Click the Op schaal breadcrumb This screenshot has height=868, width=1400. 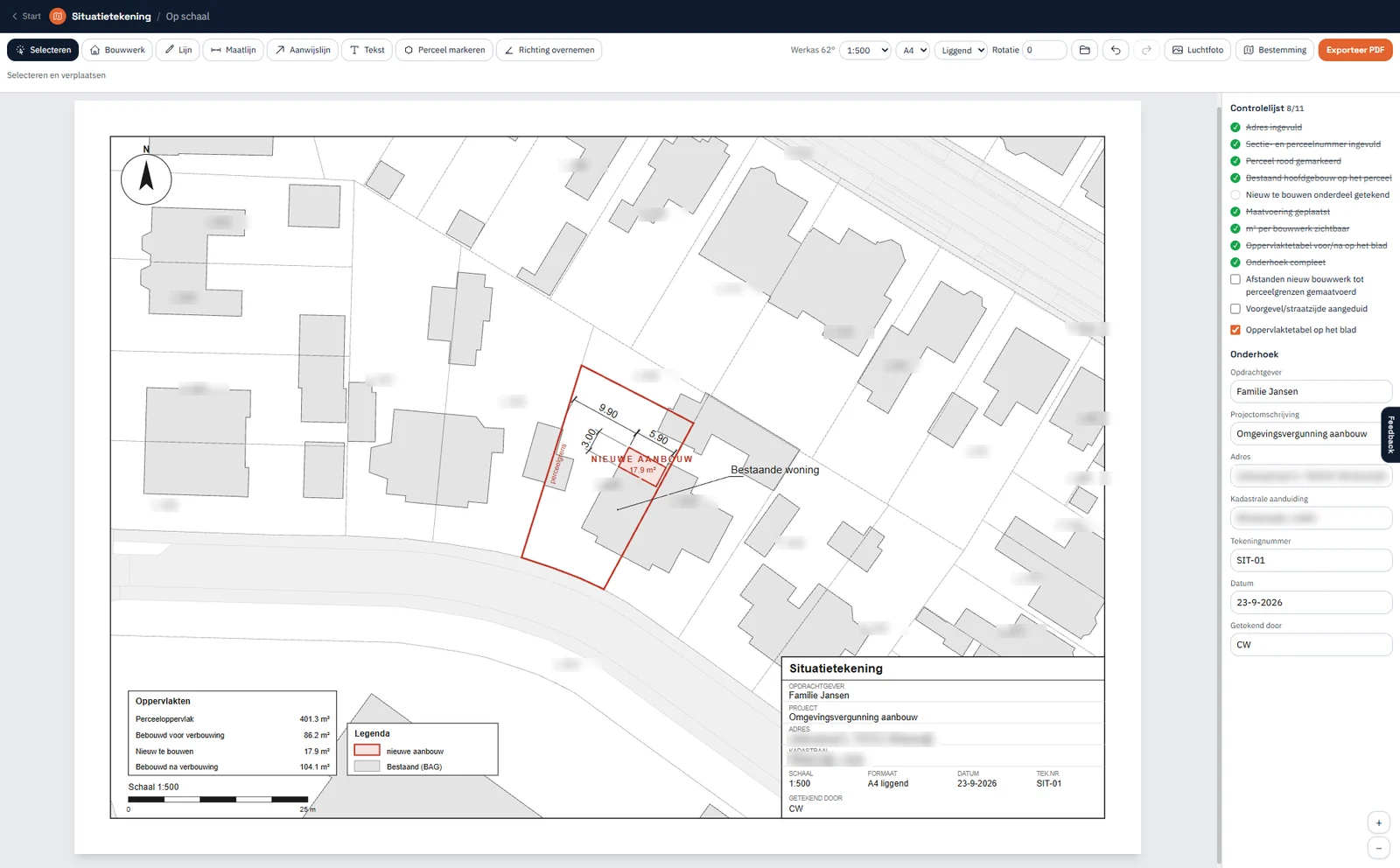pos(187,17)
